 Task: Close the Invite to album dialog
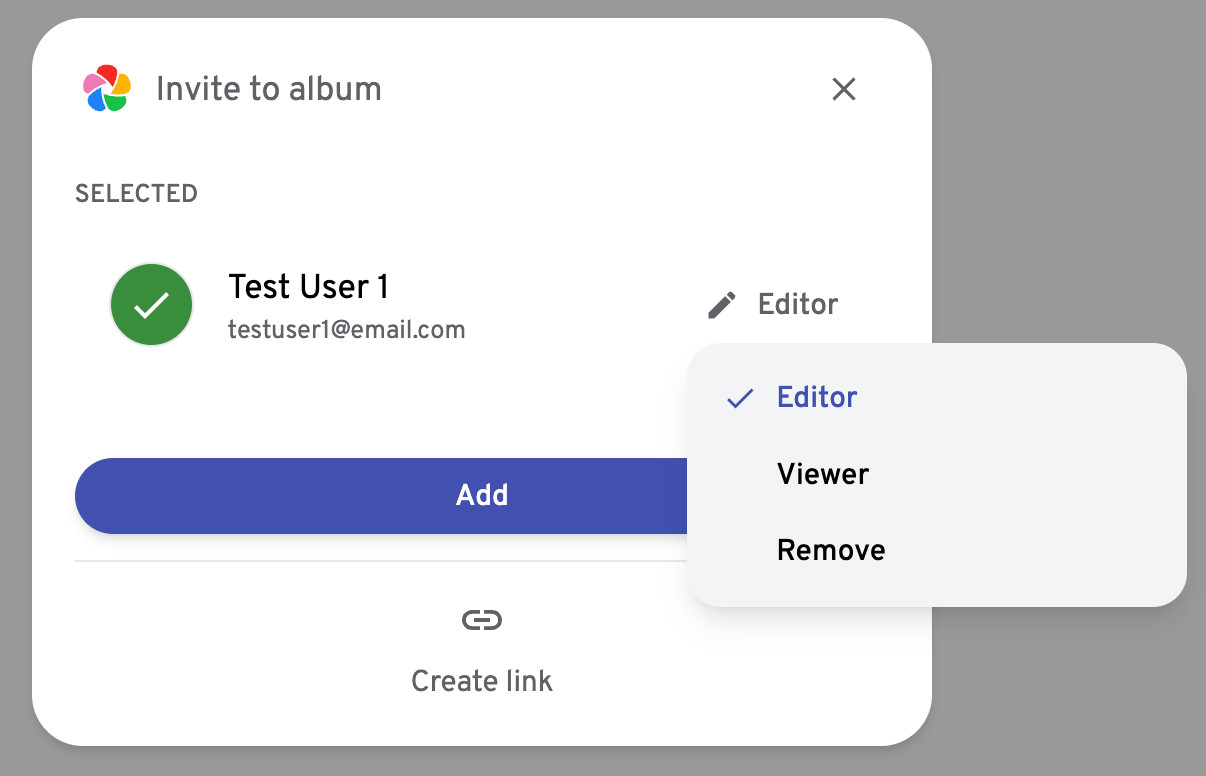844,90
